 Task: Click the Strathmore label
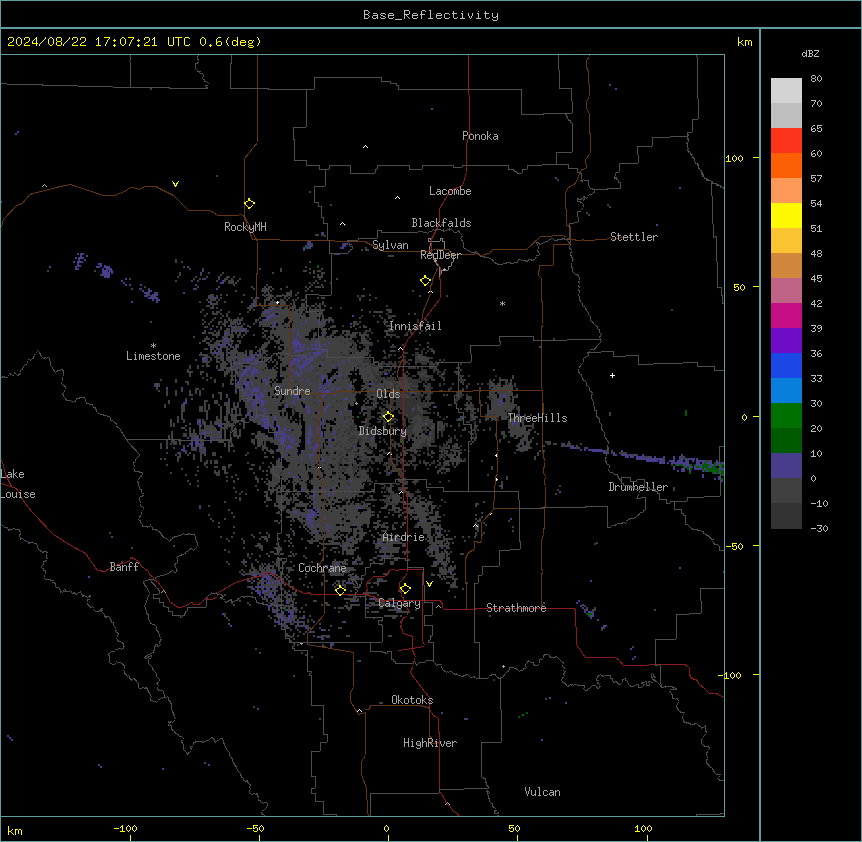click(516, 608)
